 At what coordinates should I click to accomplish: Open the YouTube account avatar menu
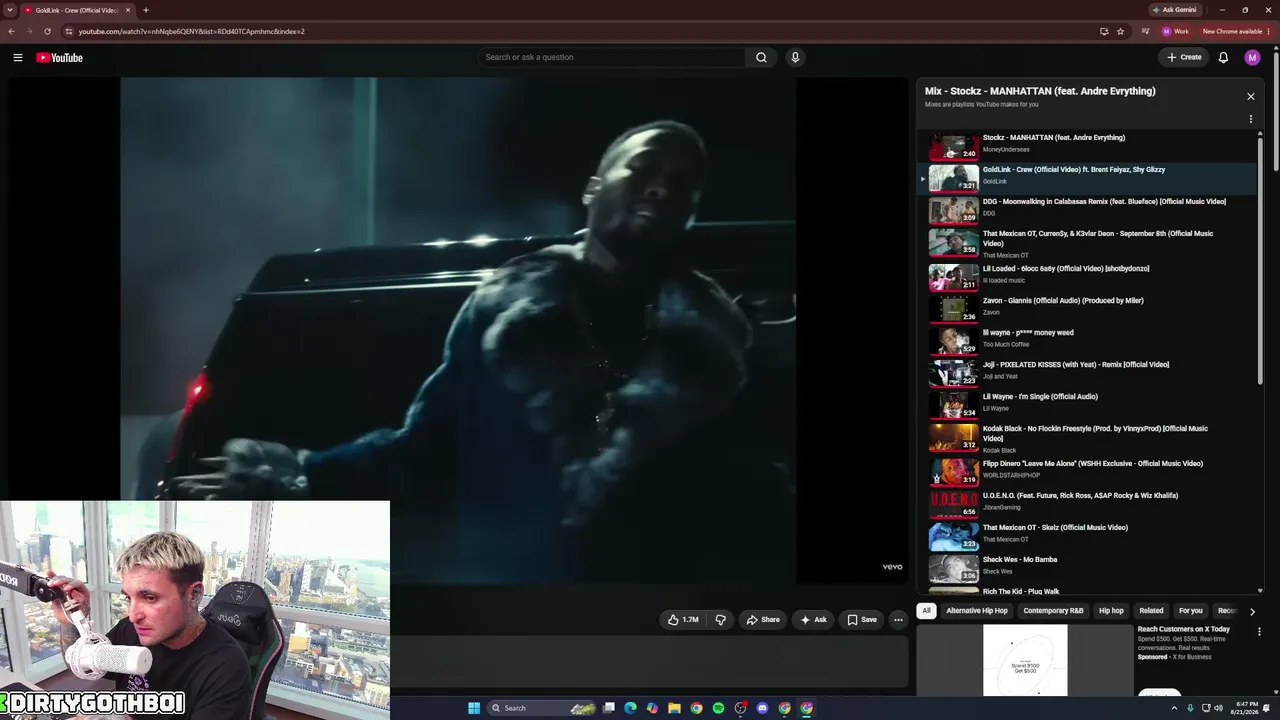1252,57
